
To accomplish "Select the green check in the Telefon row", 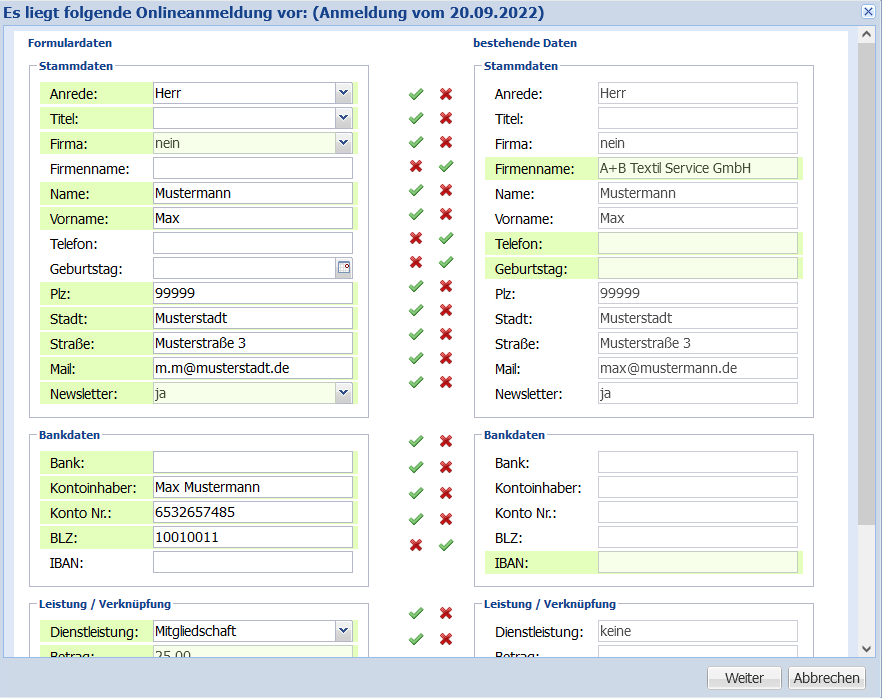I will click(x=446, y=238).
